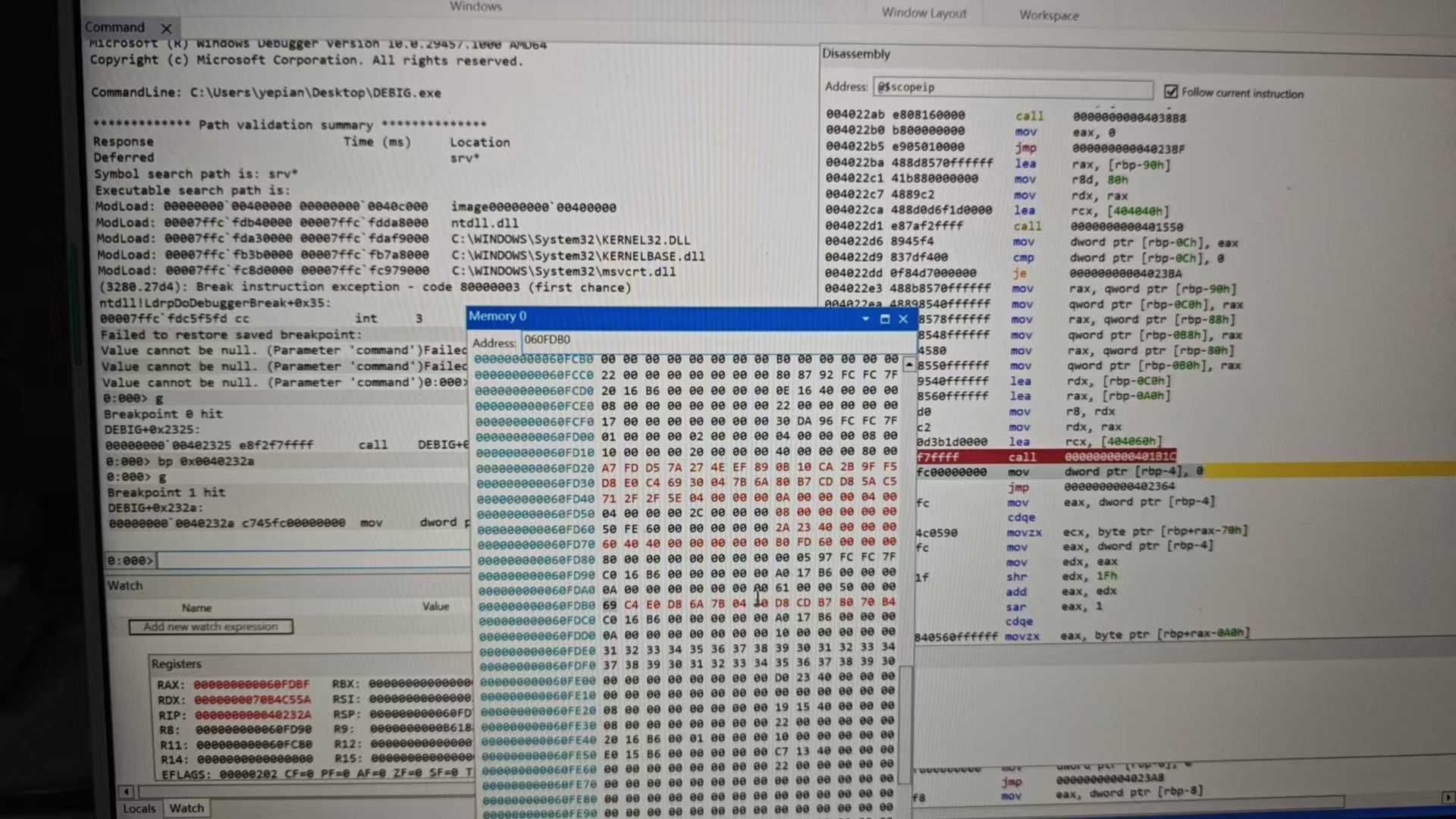This screenshot has height=819, width=1456.
Task: Close the Memory 0 window
Action: pyautogui.click(x=903, y=319)
